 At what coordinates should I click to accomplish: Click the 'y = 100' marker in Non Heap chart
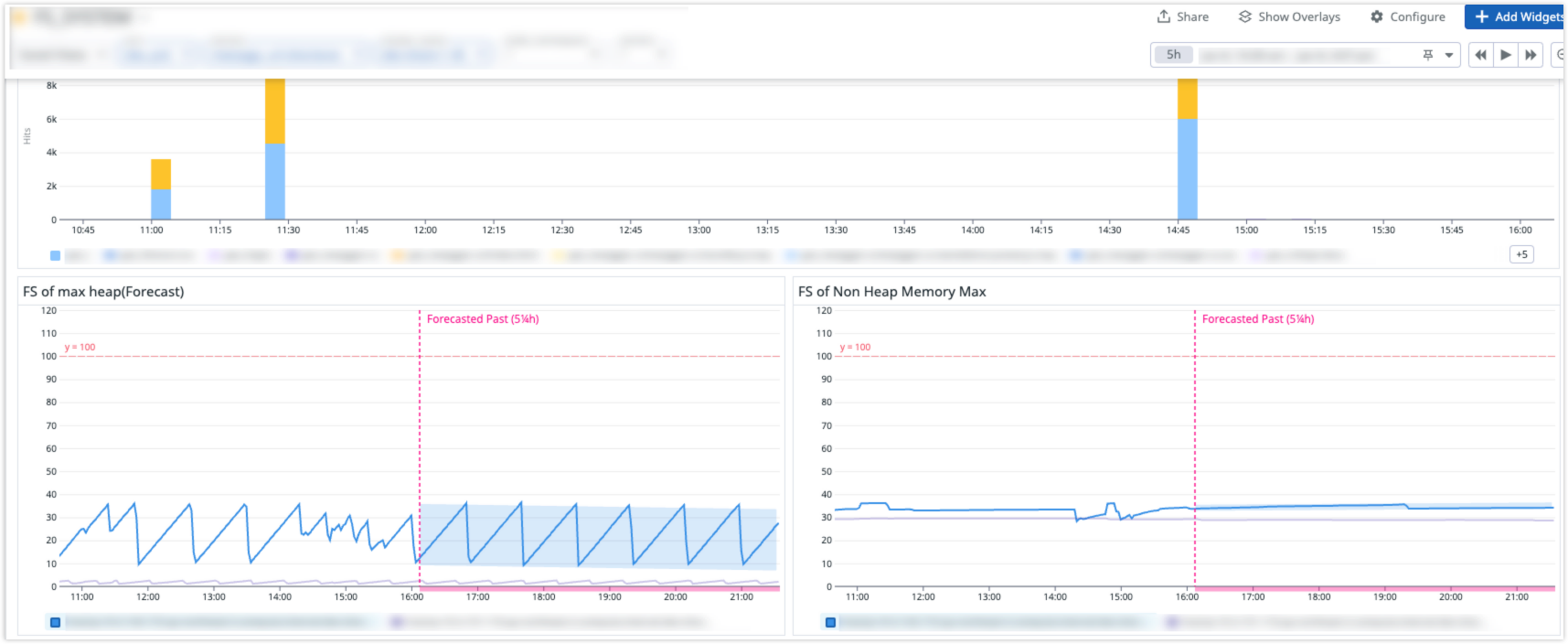click(855, 348)
